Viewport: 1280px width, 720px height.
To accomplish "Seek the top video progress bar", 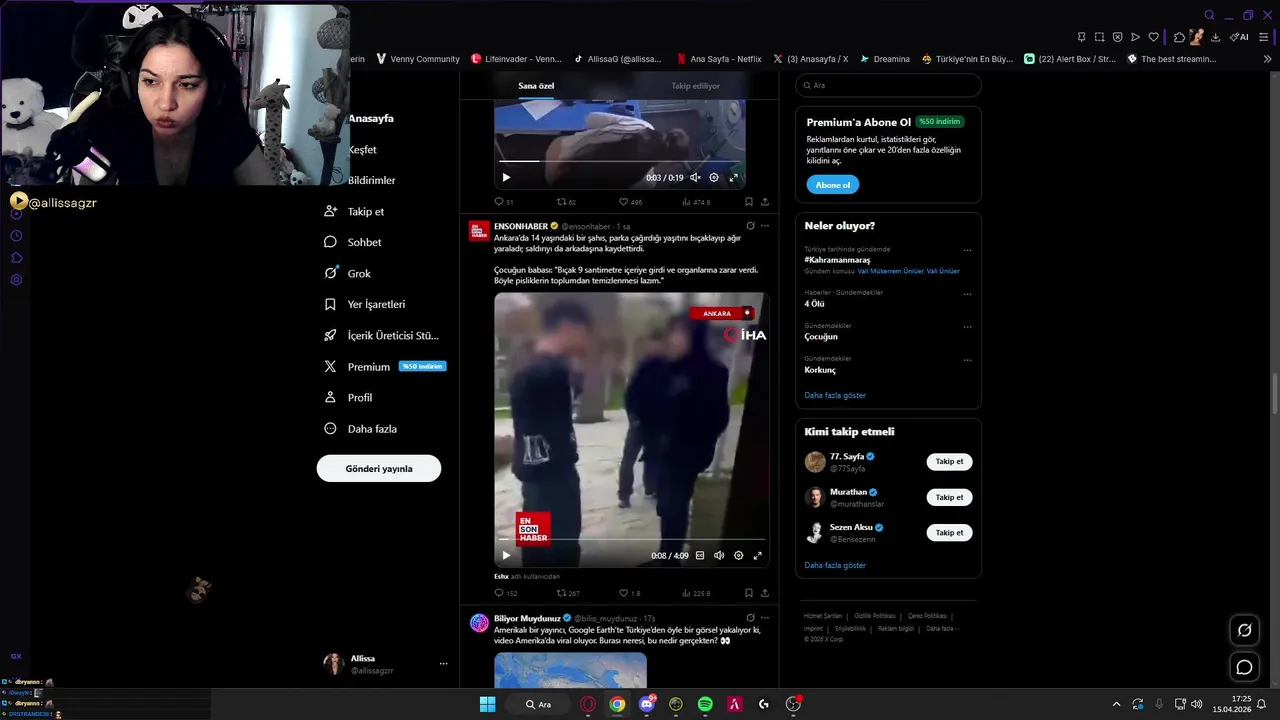I will (620, 161).
